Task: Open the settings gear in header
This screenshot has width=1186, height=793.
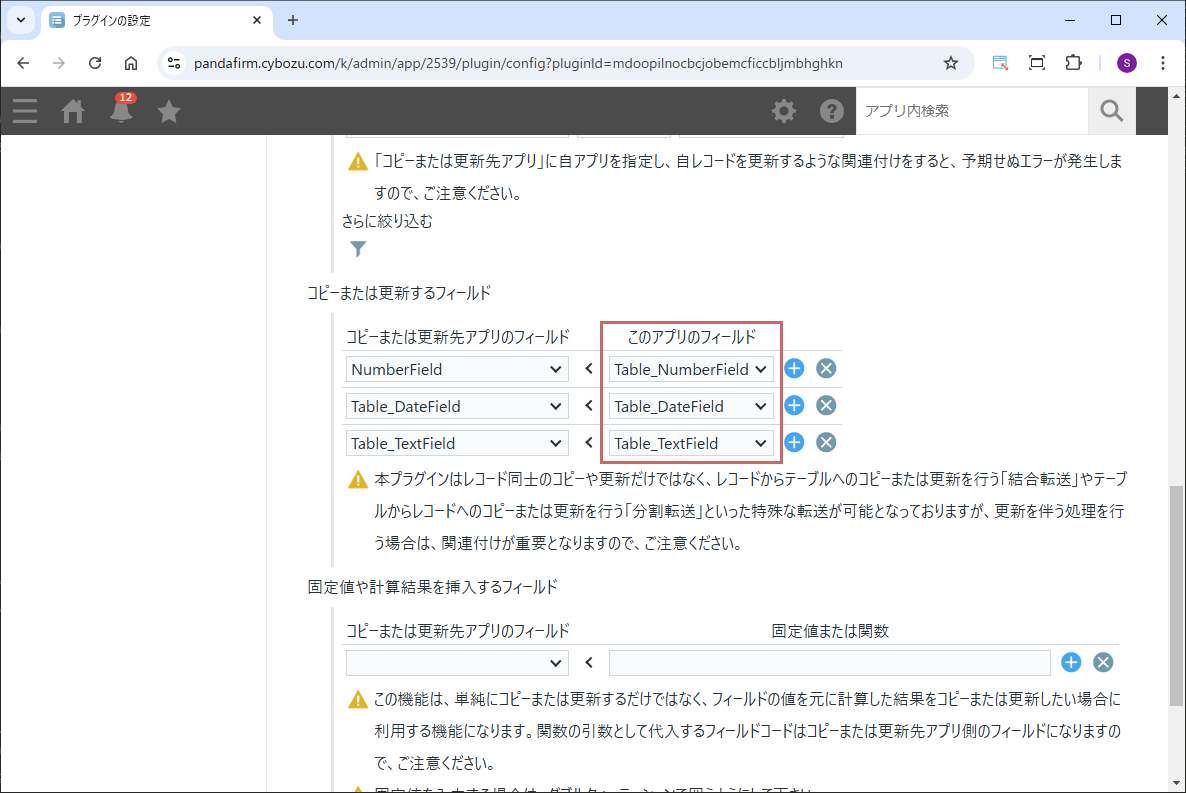Action: [x=784, y=111]
